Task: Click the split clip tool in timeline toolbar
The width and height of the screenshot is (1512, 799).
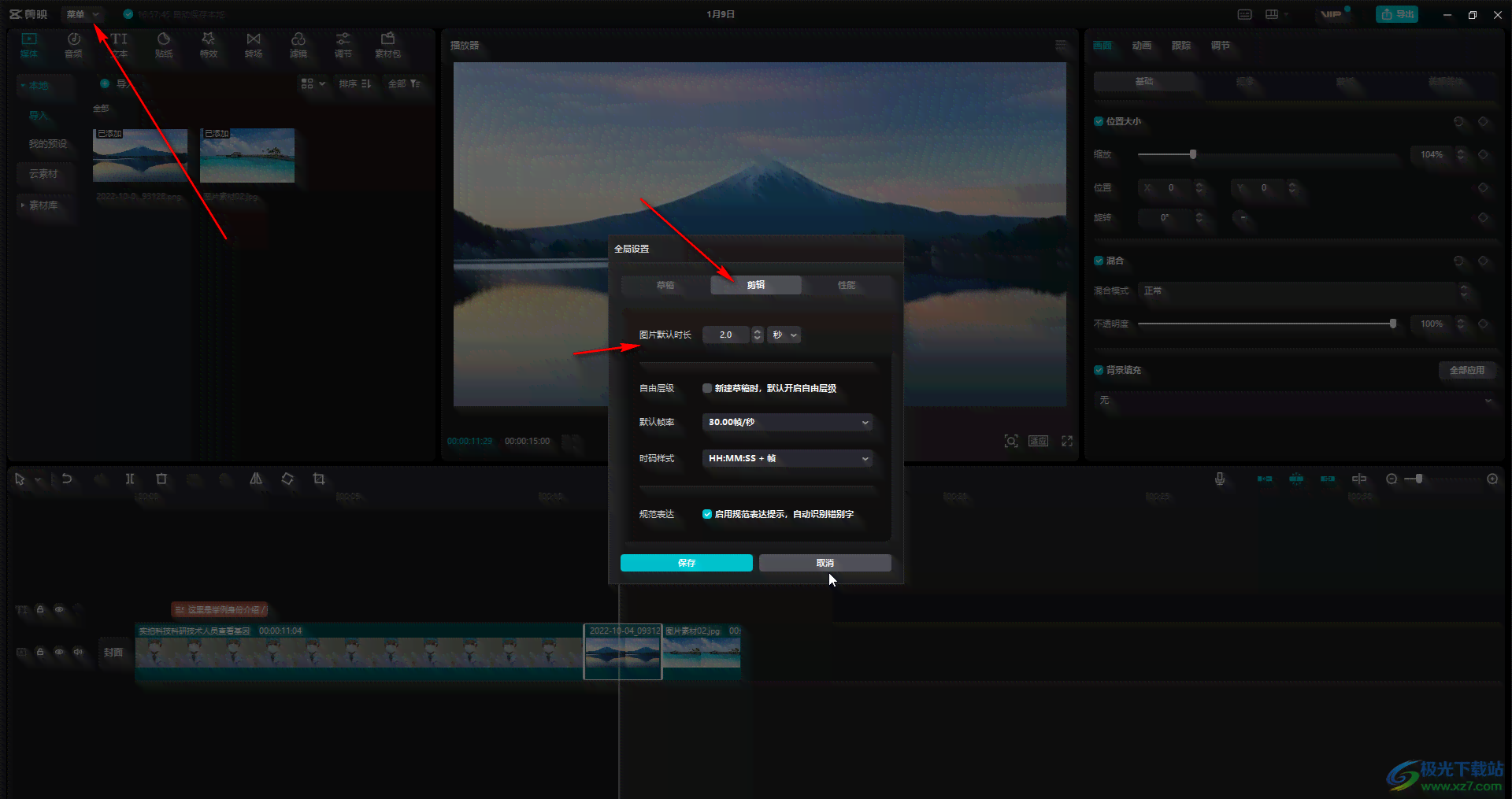Action: point(130,479)
